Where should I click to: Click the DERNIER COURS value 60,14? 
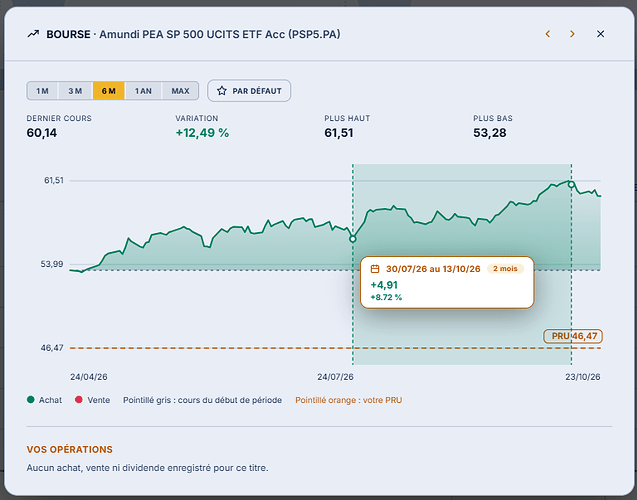42,133
